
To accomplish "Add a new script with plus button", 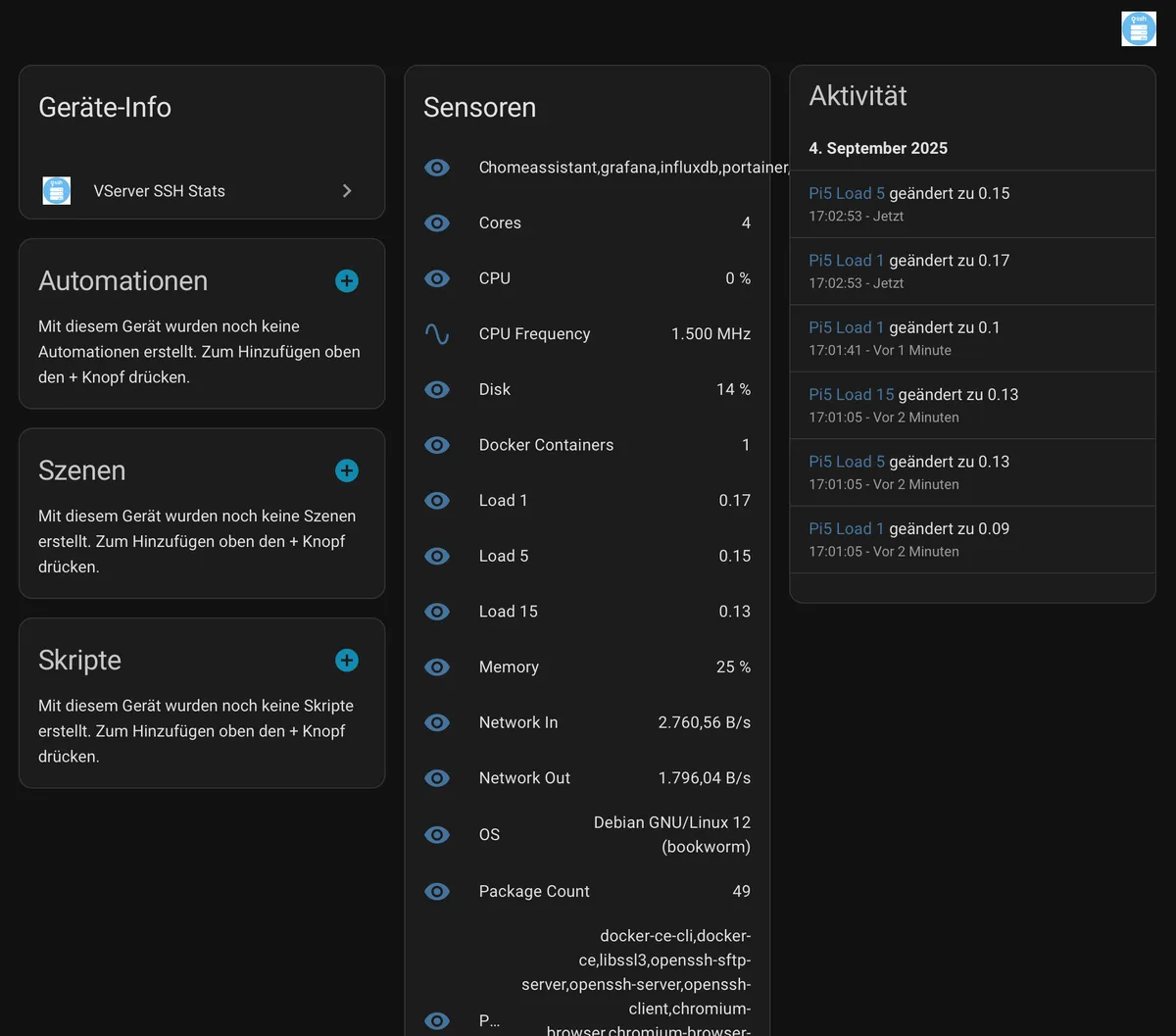I will click(347, 661).
